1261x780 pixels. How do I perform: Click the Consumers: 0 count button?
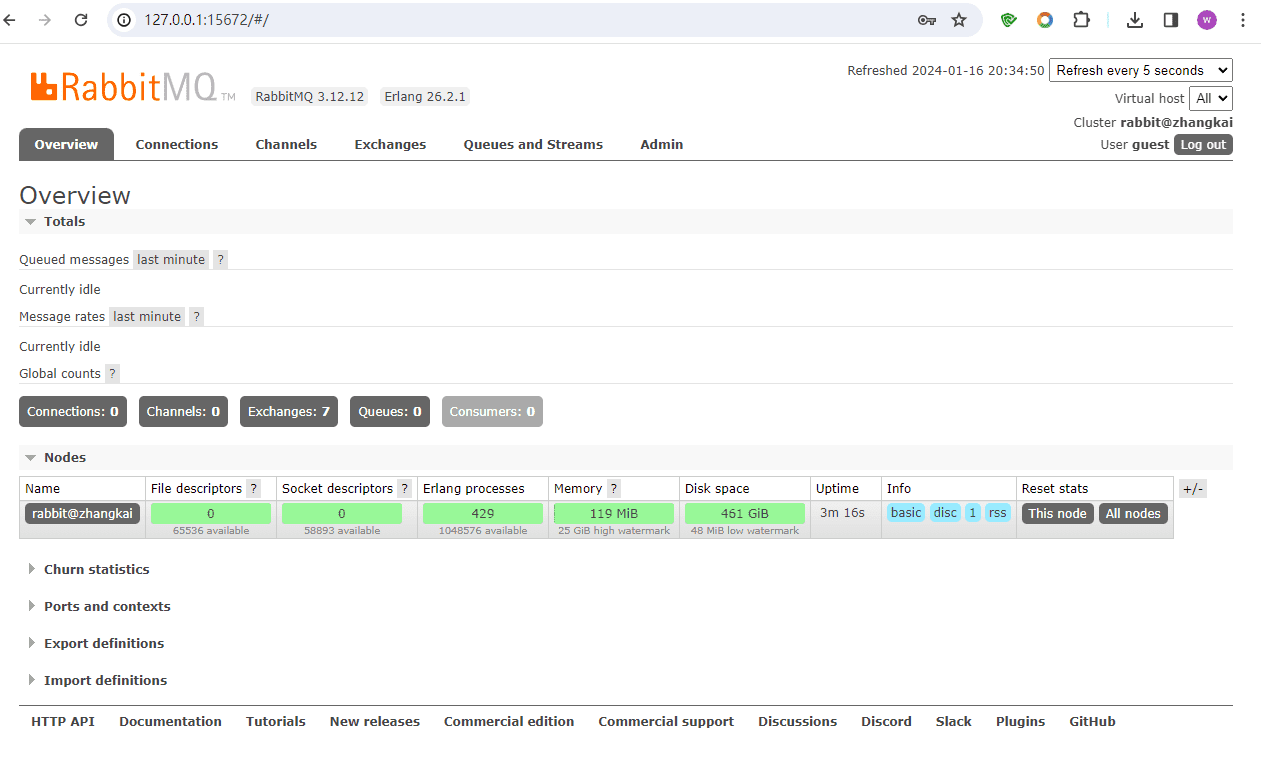[x=492, y=411]
